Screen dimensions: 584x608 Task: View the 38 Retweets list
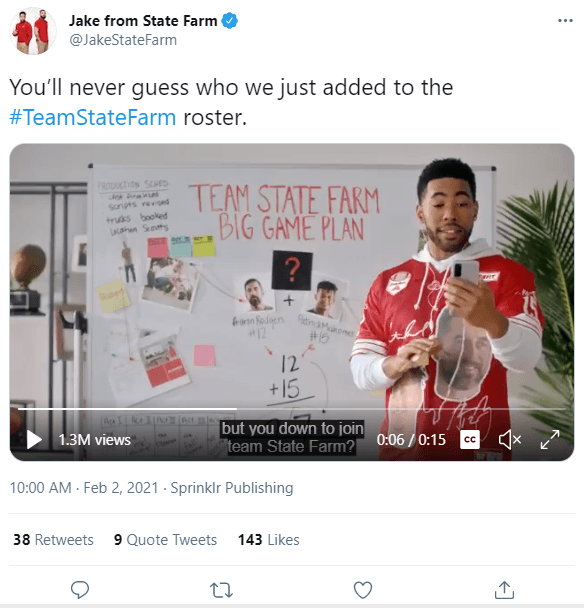coord(54,540)
